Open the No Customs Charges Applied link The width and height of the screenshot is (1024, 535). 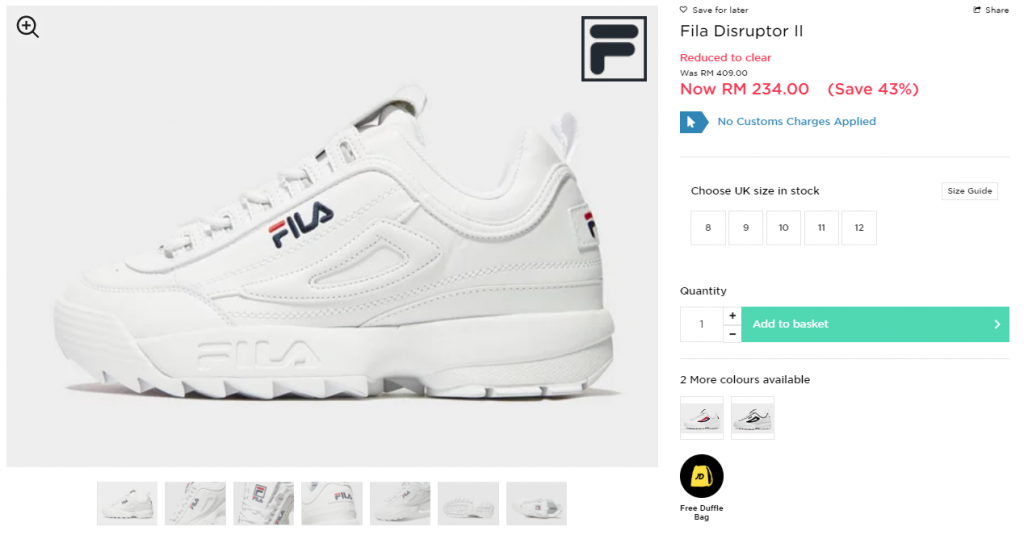(x=797, y=122)
